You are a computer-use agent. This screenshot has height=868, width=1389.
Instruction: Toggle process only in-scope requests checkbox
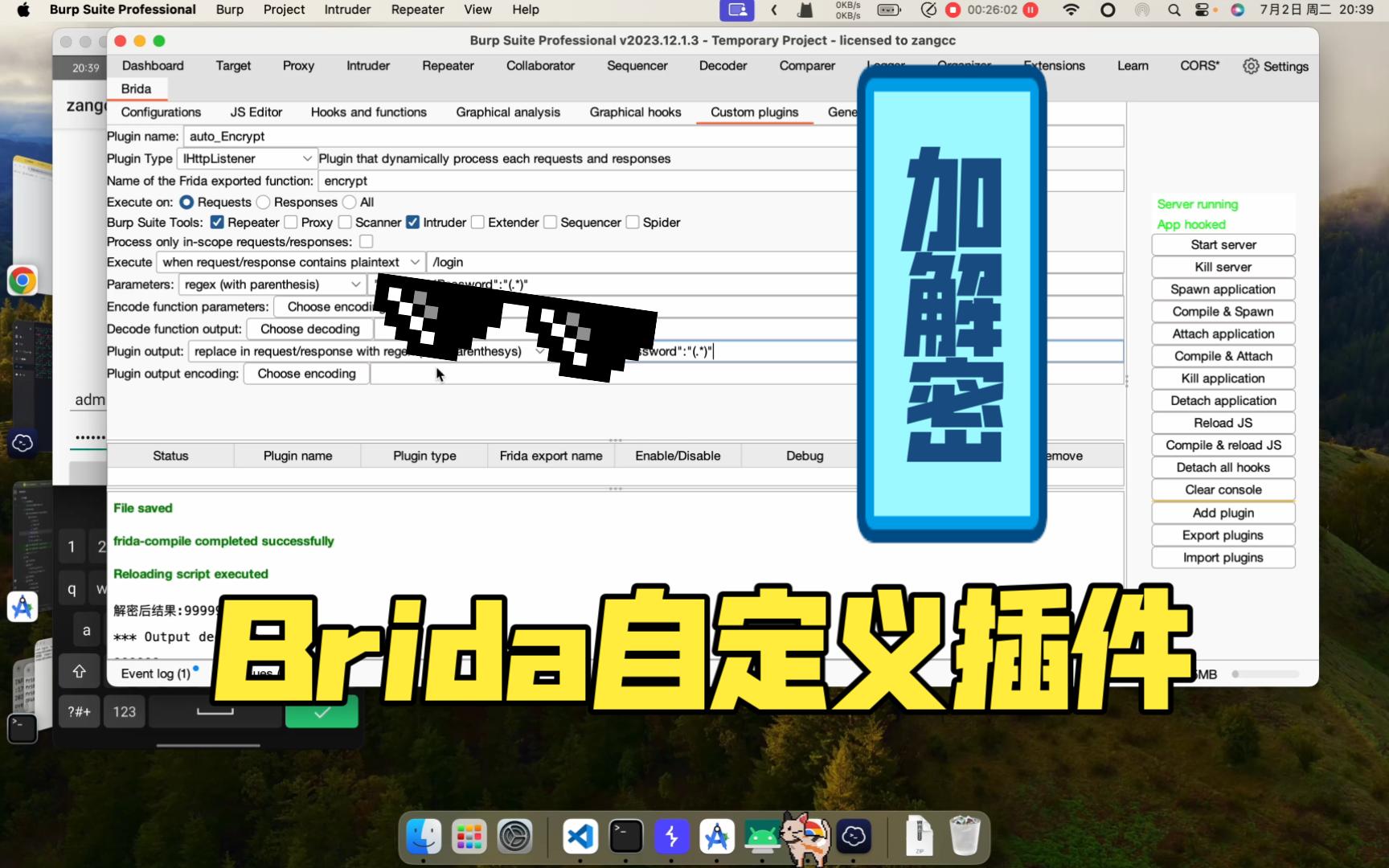pyautogui.click(x=366, y=242)
